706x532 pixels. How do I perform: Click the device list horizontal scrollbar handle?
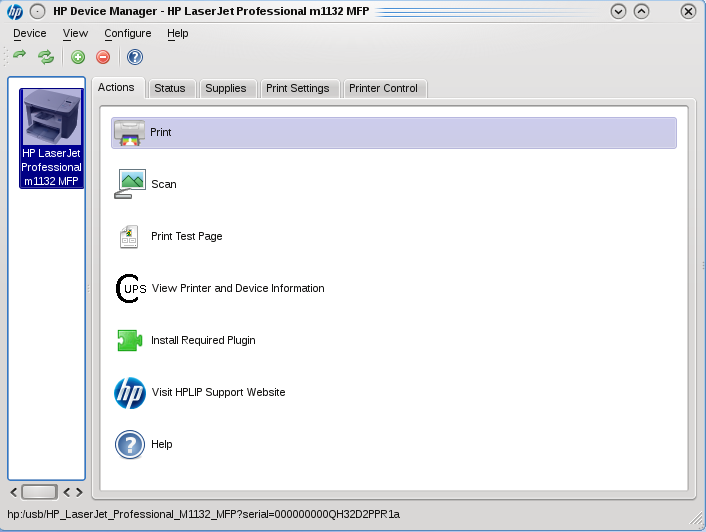tap(40, 492)
